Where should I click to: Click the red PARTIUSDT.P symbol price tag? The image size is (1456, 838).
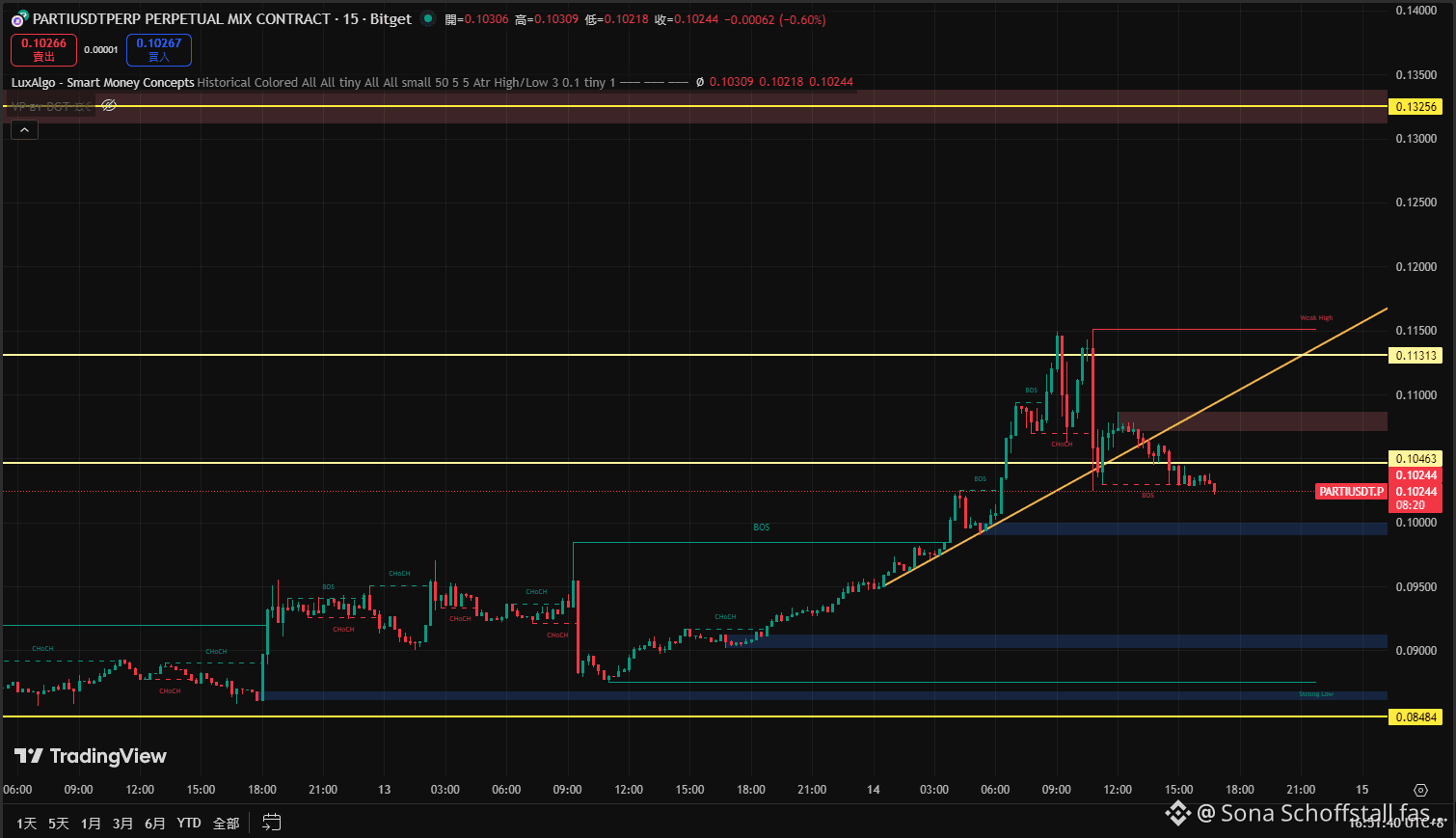coord(1351,492)
